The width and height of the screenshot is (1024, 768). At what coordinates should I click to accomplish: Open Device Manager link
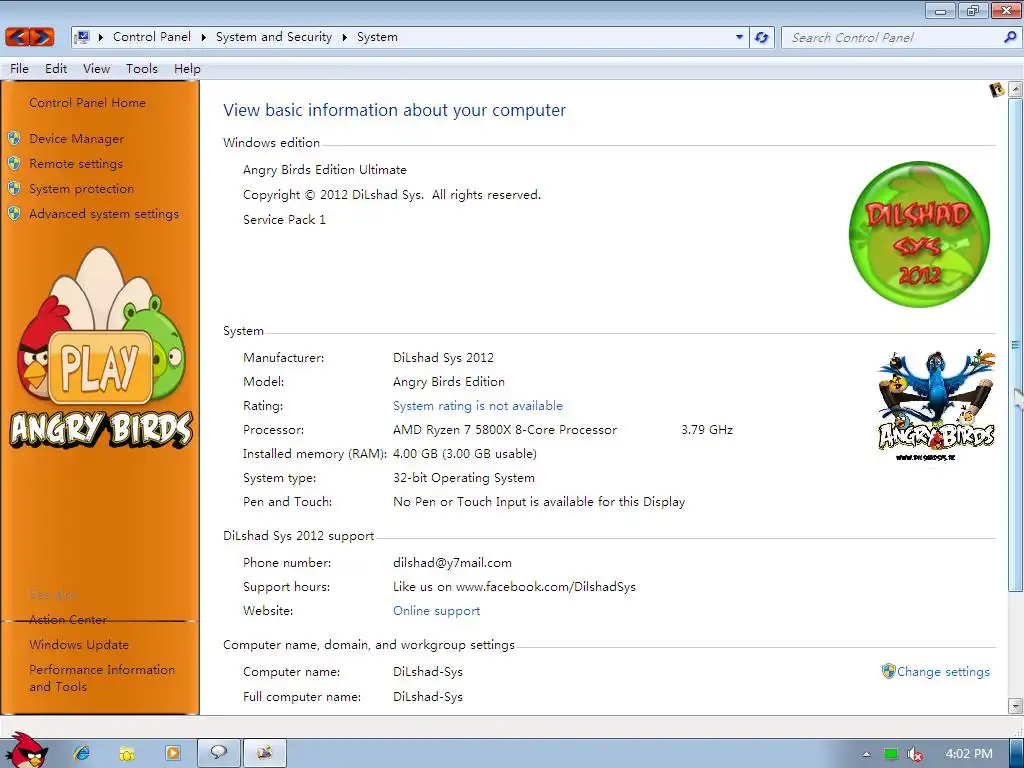pyautogui.click(x=76, y=138)
